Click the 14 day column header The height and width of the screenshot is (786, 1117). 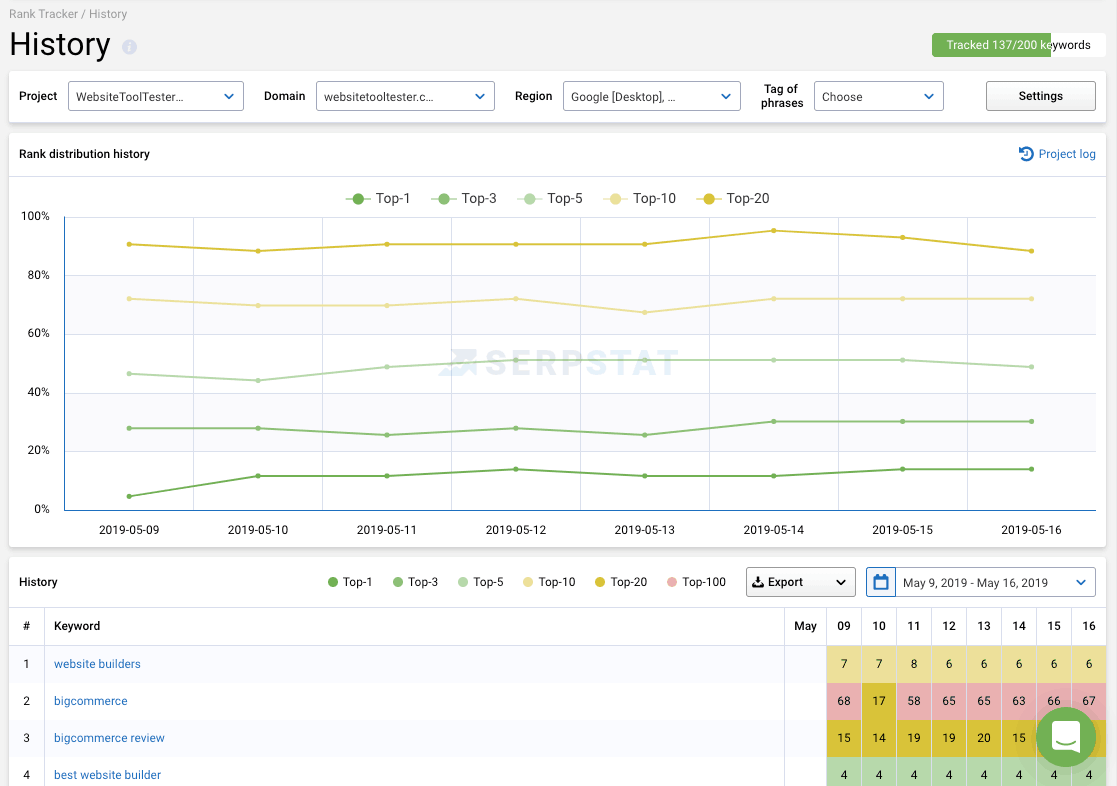(1019, 626)
